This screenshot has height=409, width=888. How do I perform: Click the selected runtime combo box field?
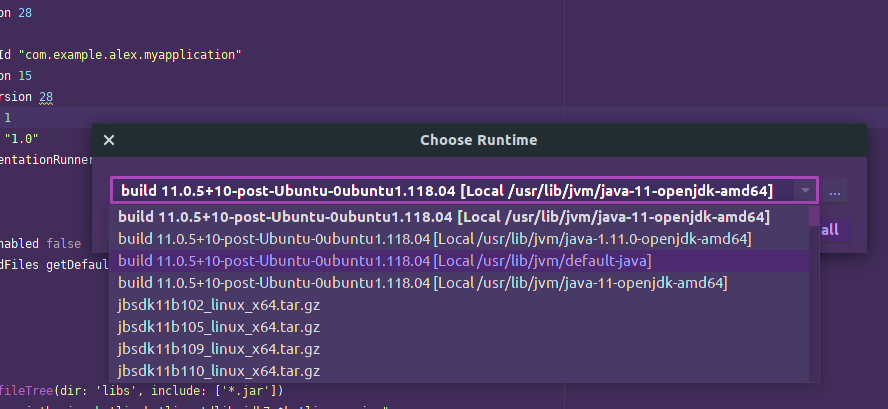click(x=464, y=190)
